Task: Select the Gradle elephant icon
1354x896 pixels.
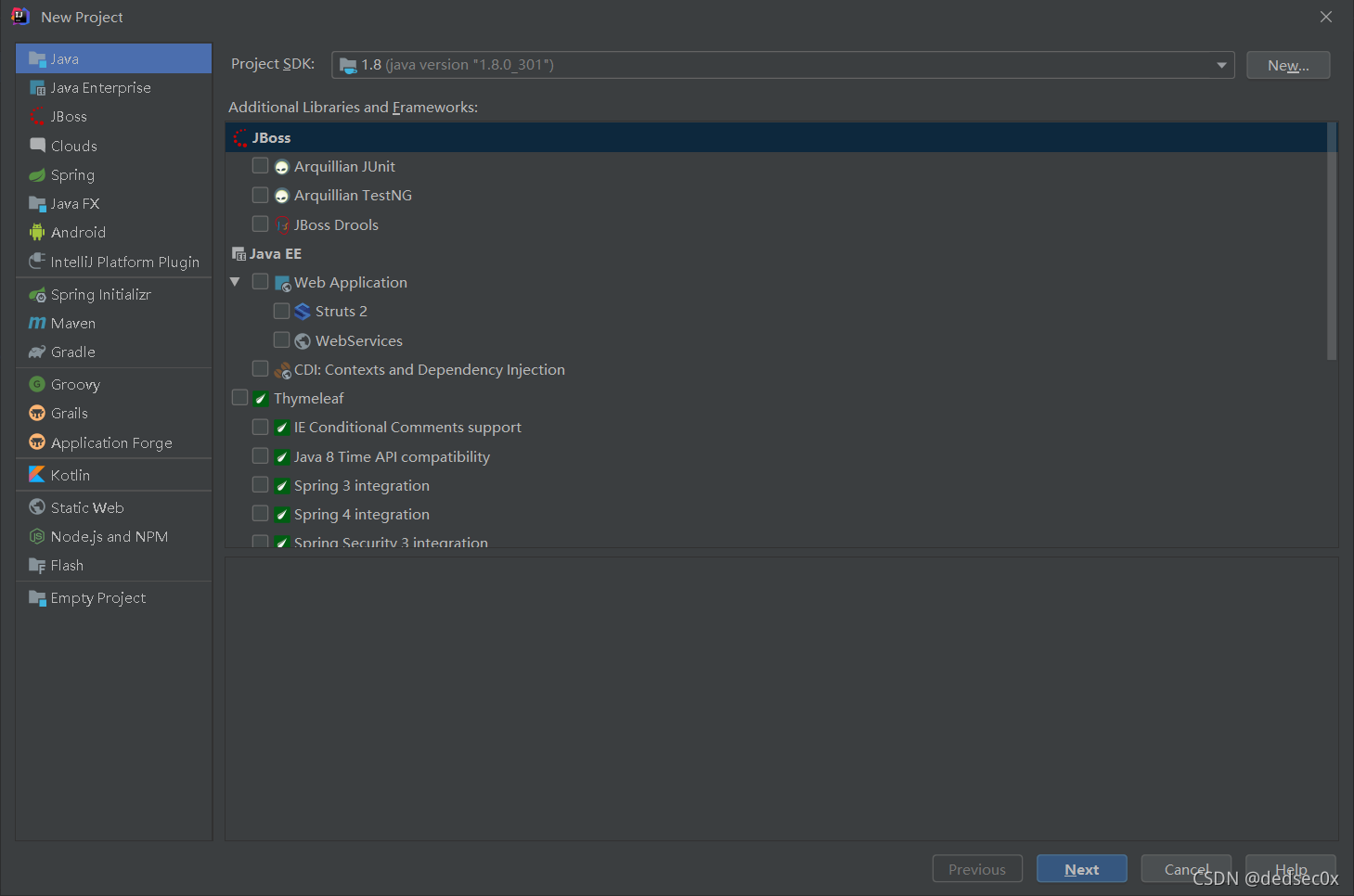Action: click(x=37, y=352)
